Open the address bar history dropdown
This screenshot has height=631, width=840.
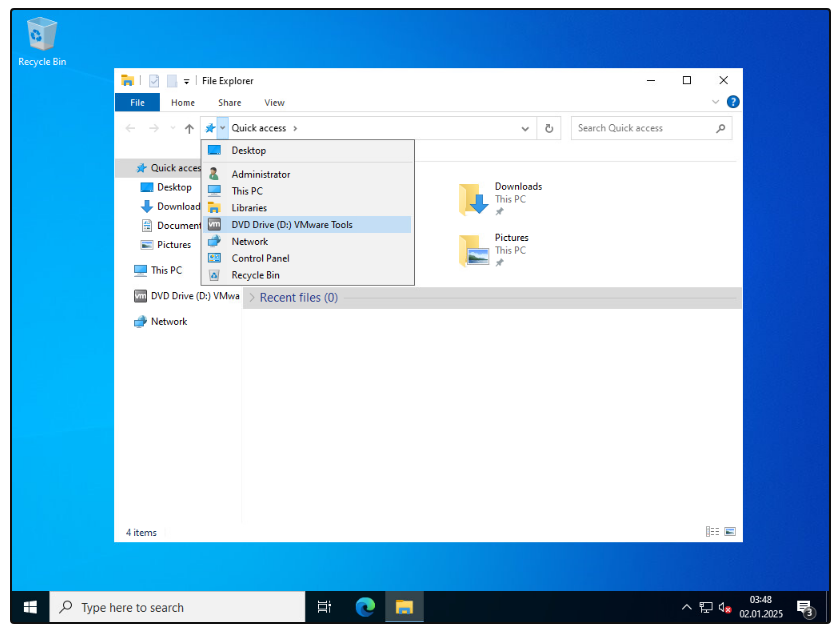(x=525, y=129)
